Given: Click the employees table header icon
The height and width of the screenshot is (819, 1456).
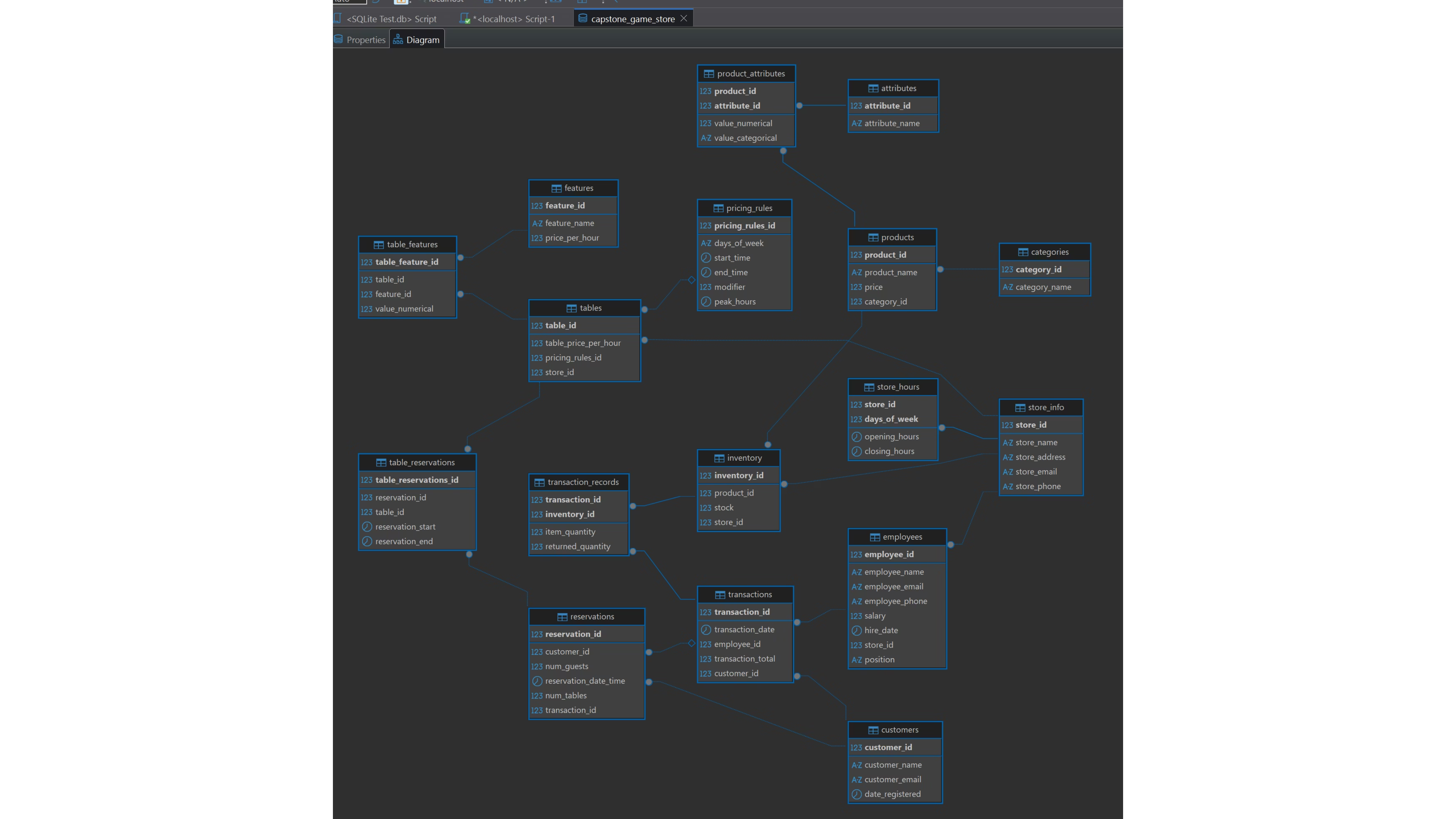Looking at the screenshot, I should pyautogui.click(x=875, y=537).
